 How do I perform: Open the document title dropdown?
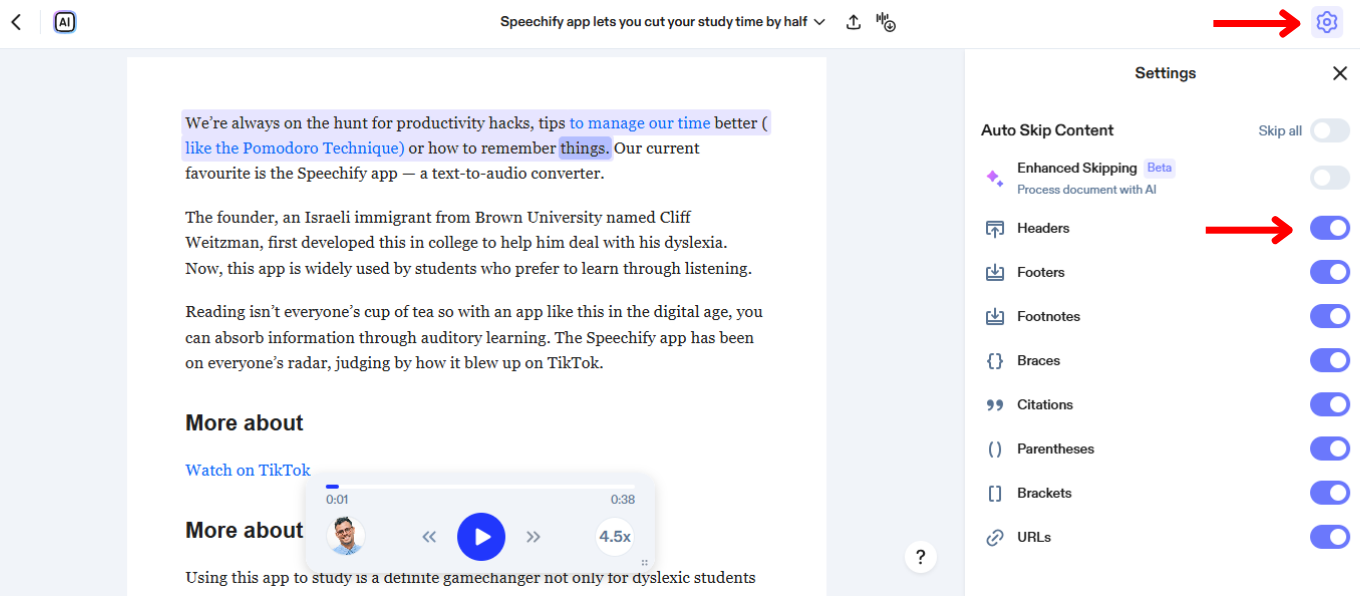[819, 21]
